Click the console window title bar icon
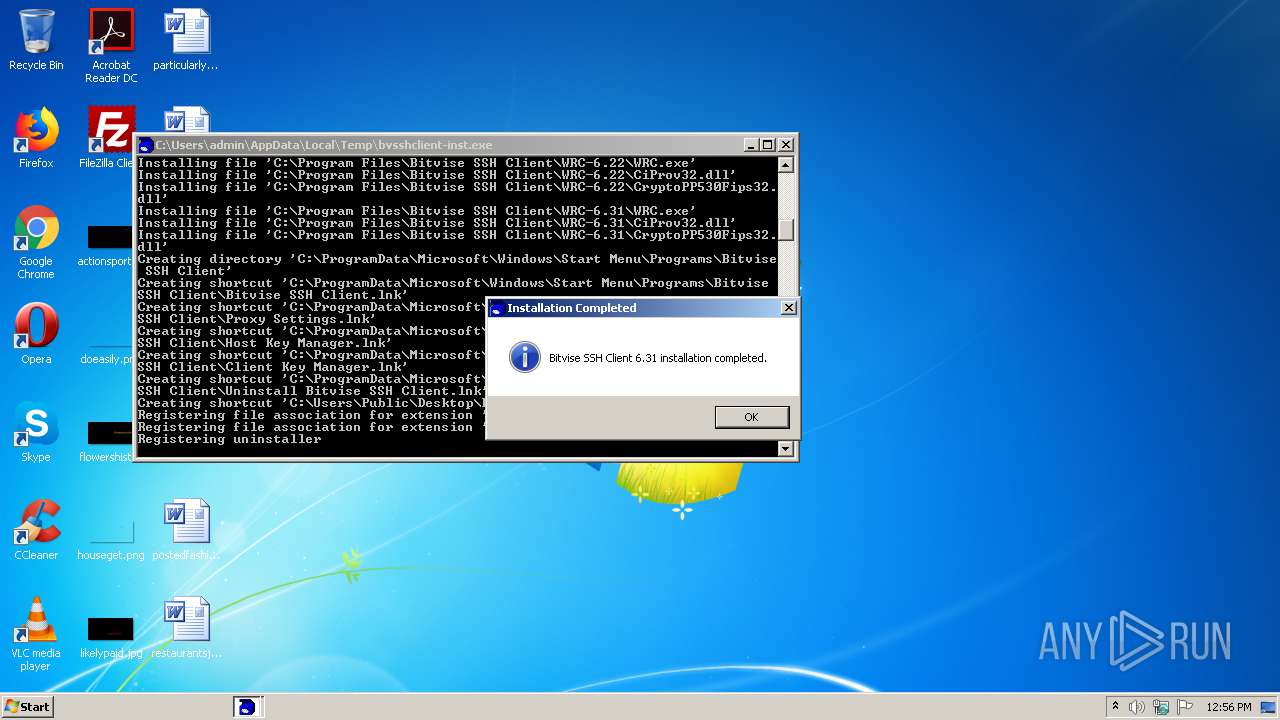The image size is (1280, 720). (x=146, y=145)
